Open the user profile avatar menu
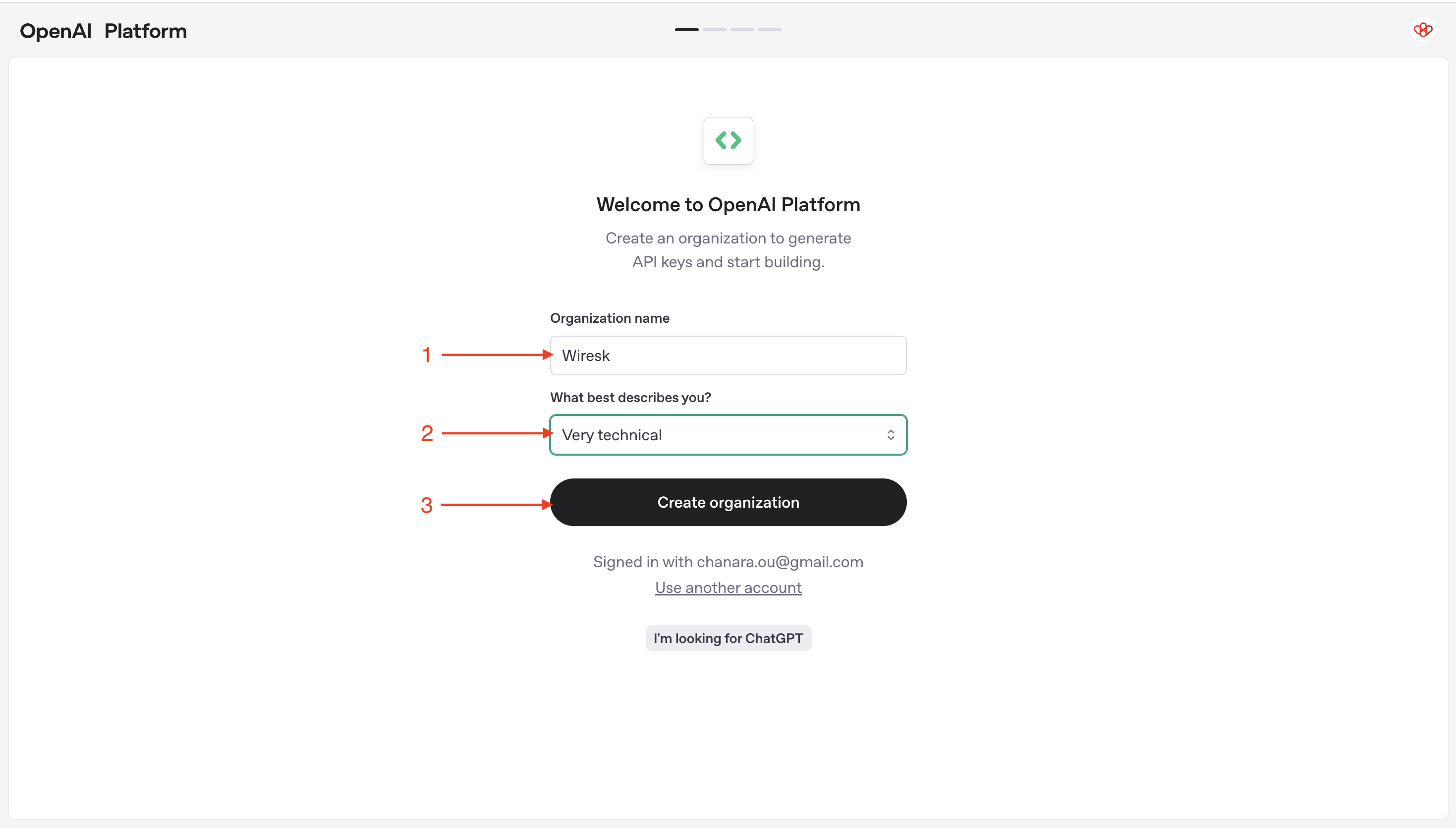This screenshot has height=828, width=1456. (1422, 30)
